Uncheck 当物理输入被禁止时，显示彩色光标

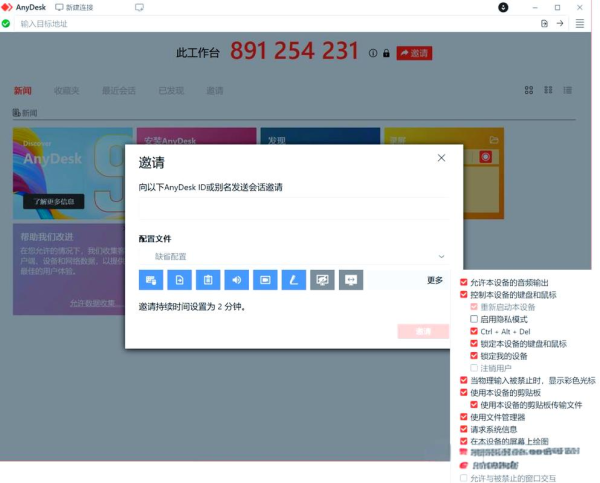pos(463,380)
